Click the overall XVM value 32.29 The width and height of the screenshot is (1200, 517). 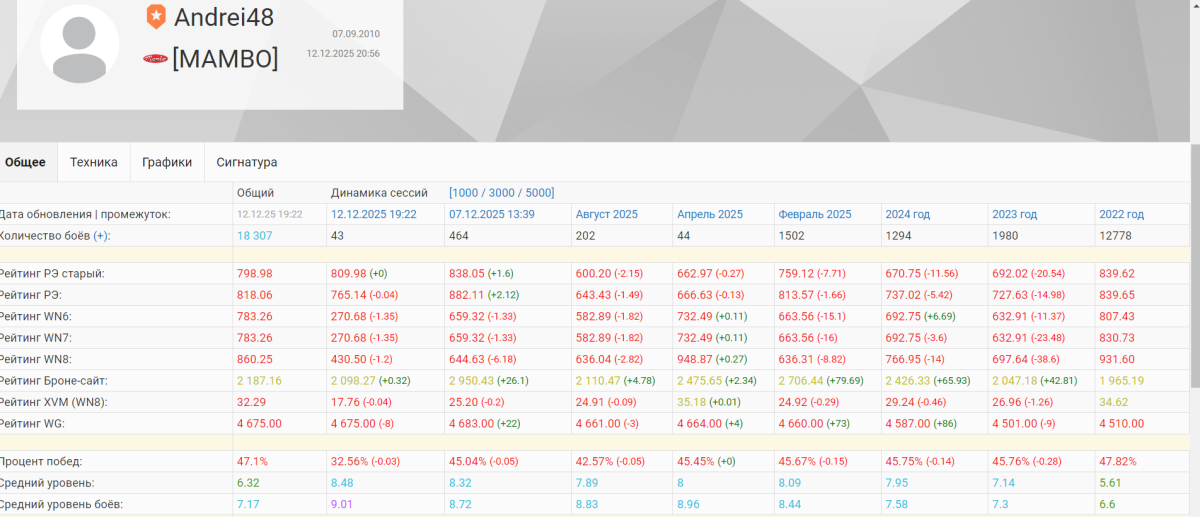point(251,401)
